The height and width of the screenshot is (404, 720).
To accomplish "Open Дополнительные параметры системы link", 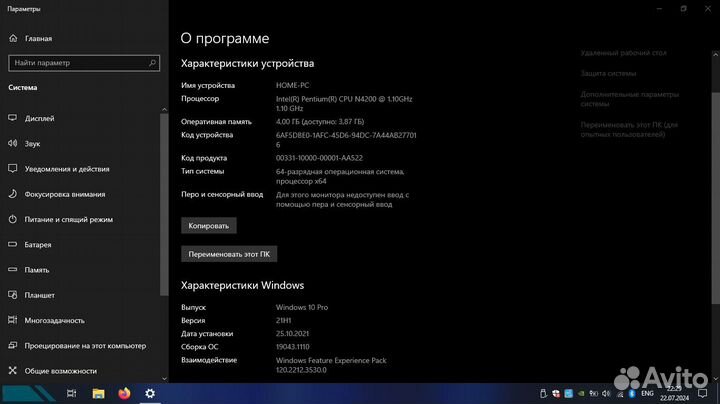I will click(x=629, y=99).
